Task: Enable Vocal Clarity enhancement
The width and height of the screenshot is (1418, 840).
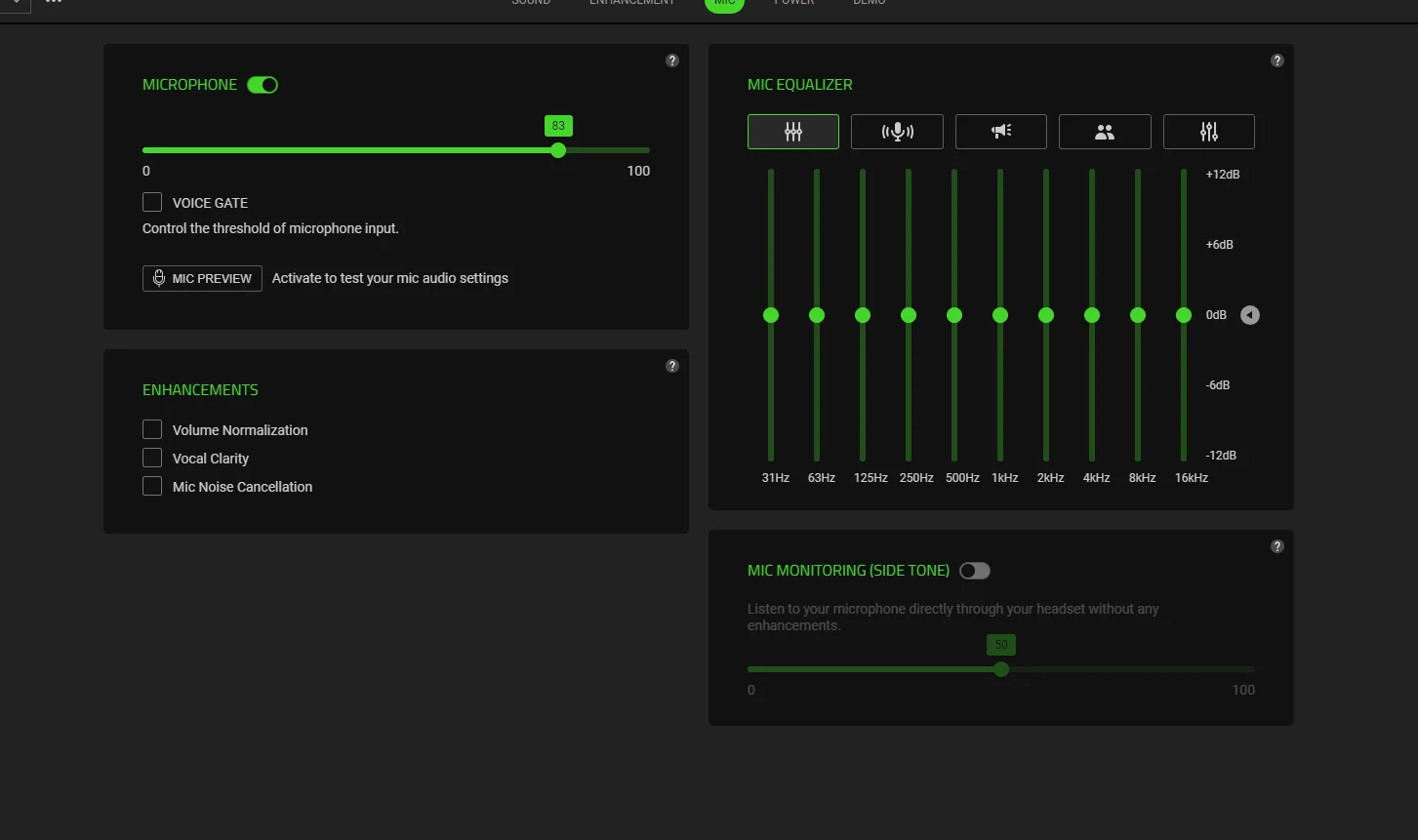Action: tap(152, 458)
